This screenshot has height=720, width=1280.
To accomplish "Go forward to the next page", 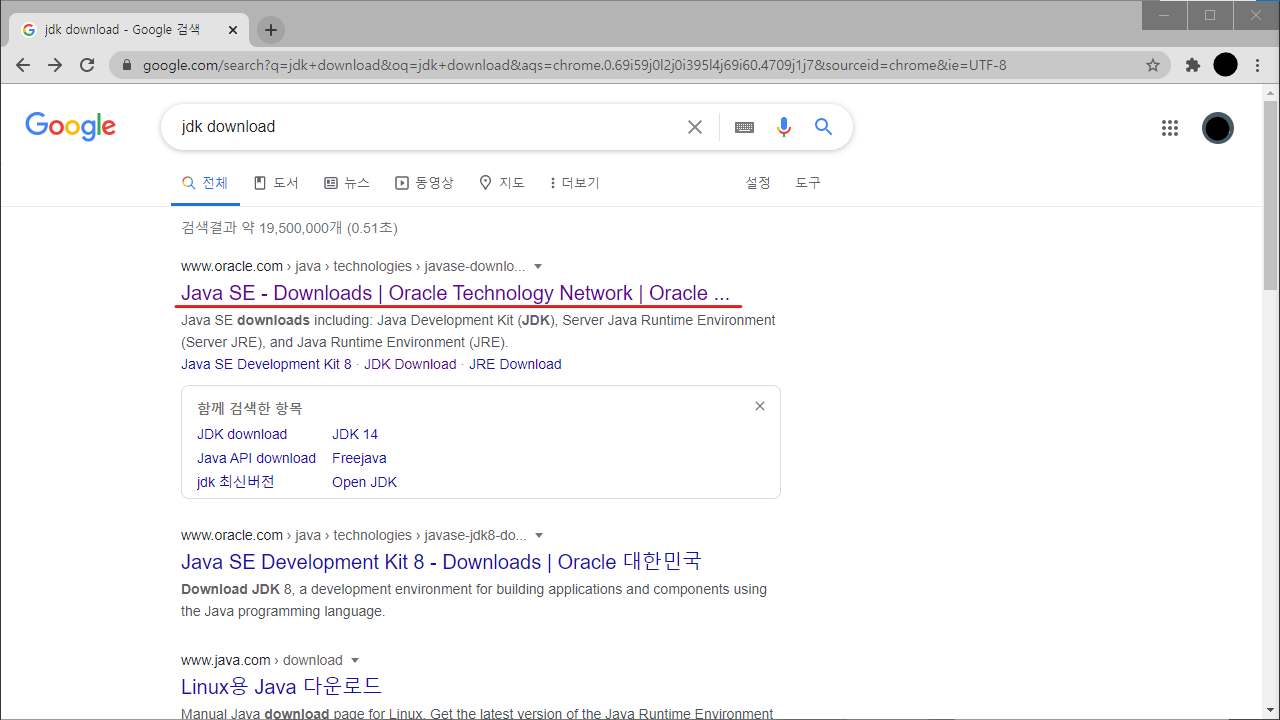I will (55, 65).
